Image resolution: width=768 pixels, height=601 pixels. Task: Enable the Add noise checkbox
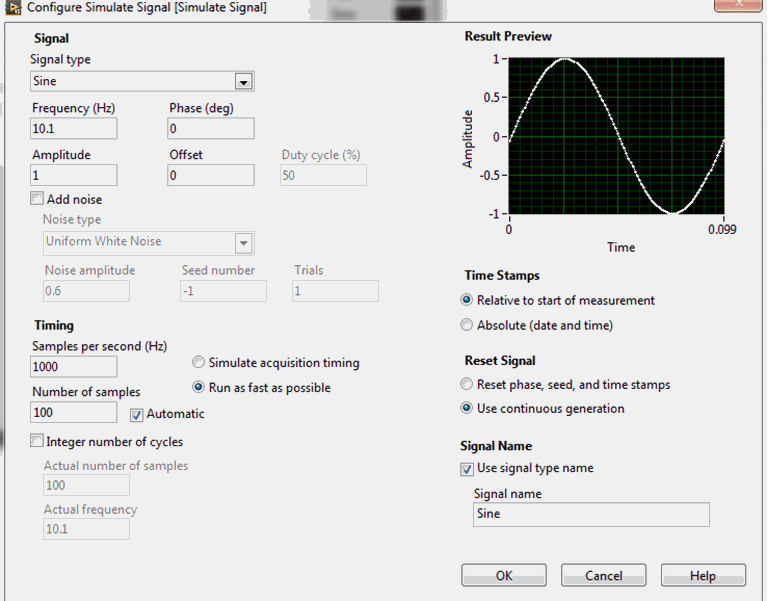click(x=38, y=199)
